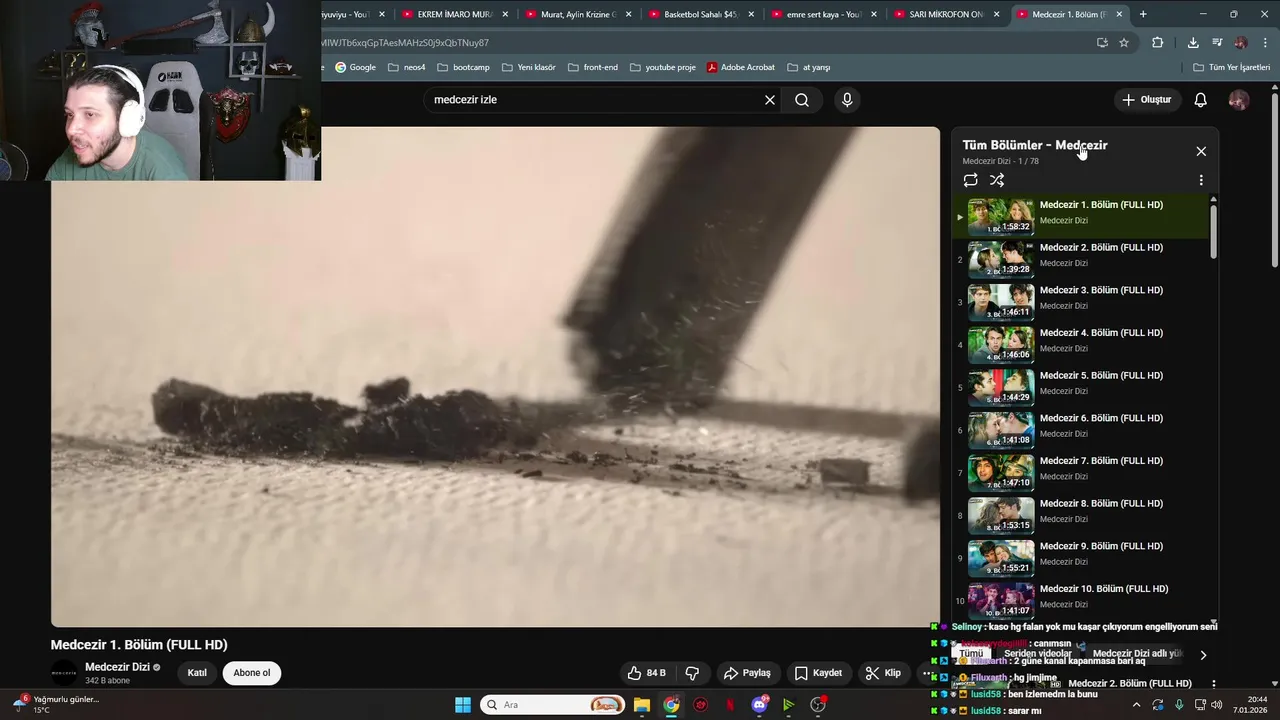Focus the YouTube search field with medcezir izle

click(x=595, y=100)
